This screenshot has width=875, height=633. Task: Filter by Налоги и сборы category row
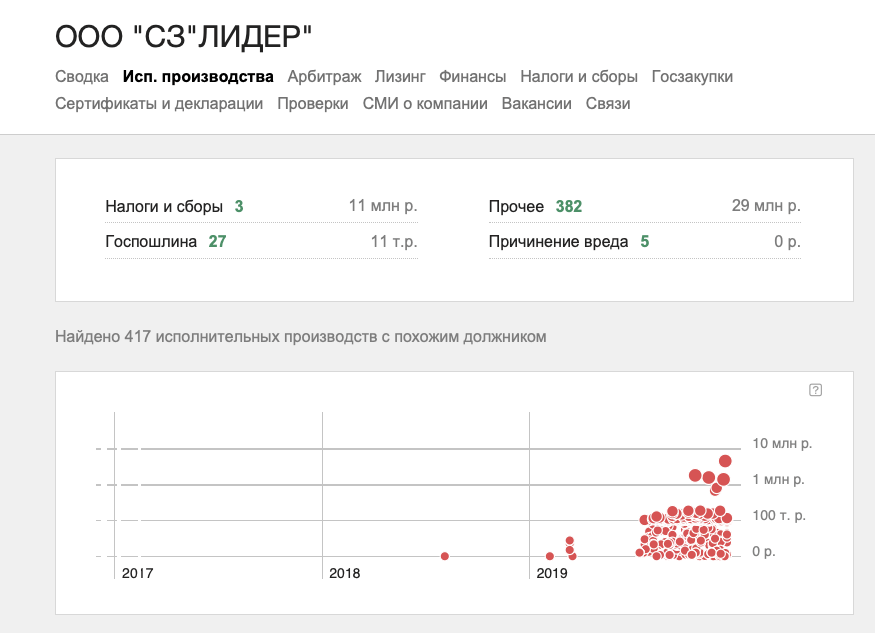click(x=261, y=207)
